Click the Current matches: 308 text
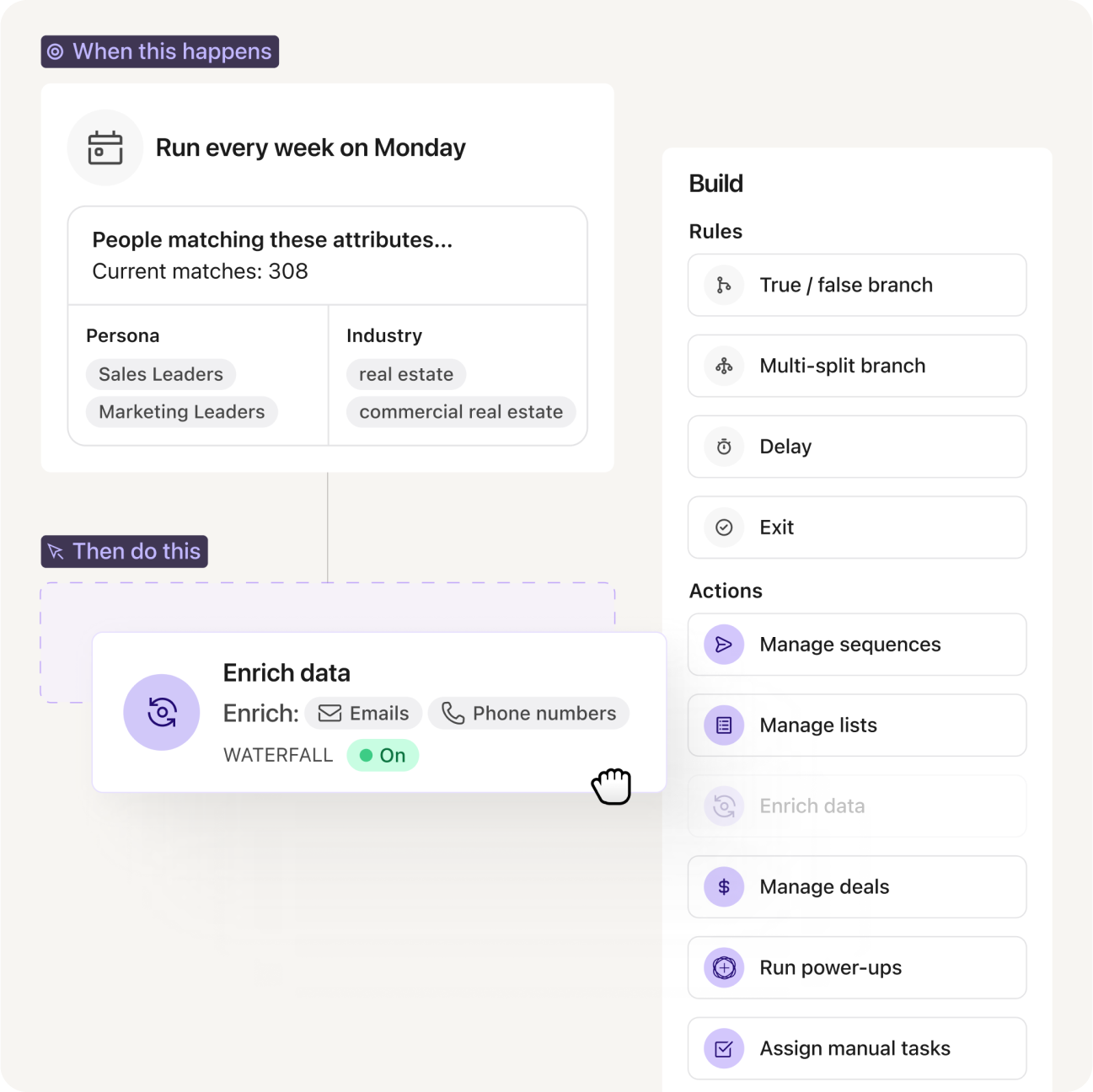1093x1092 pixels. pyautogui.click(x=200, y=271)
